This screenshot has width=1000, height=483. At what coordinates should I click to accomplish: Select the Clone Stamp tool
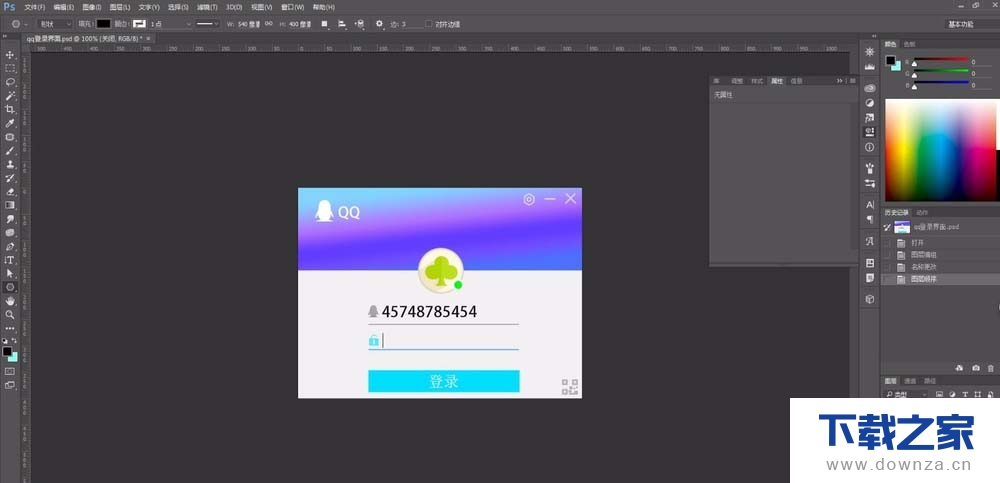tap(10, 165)
